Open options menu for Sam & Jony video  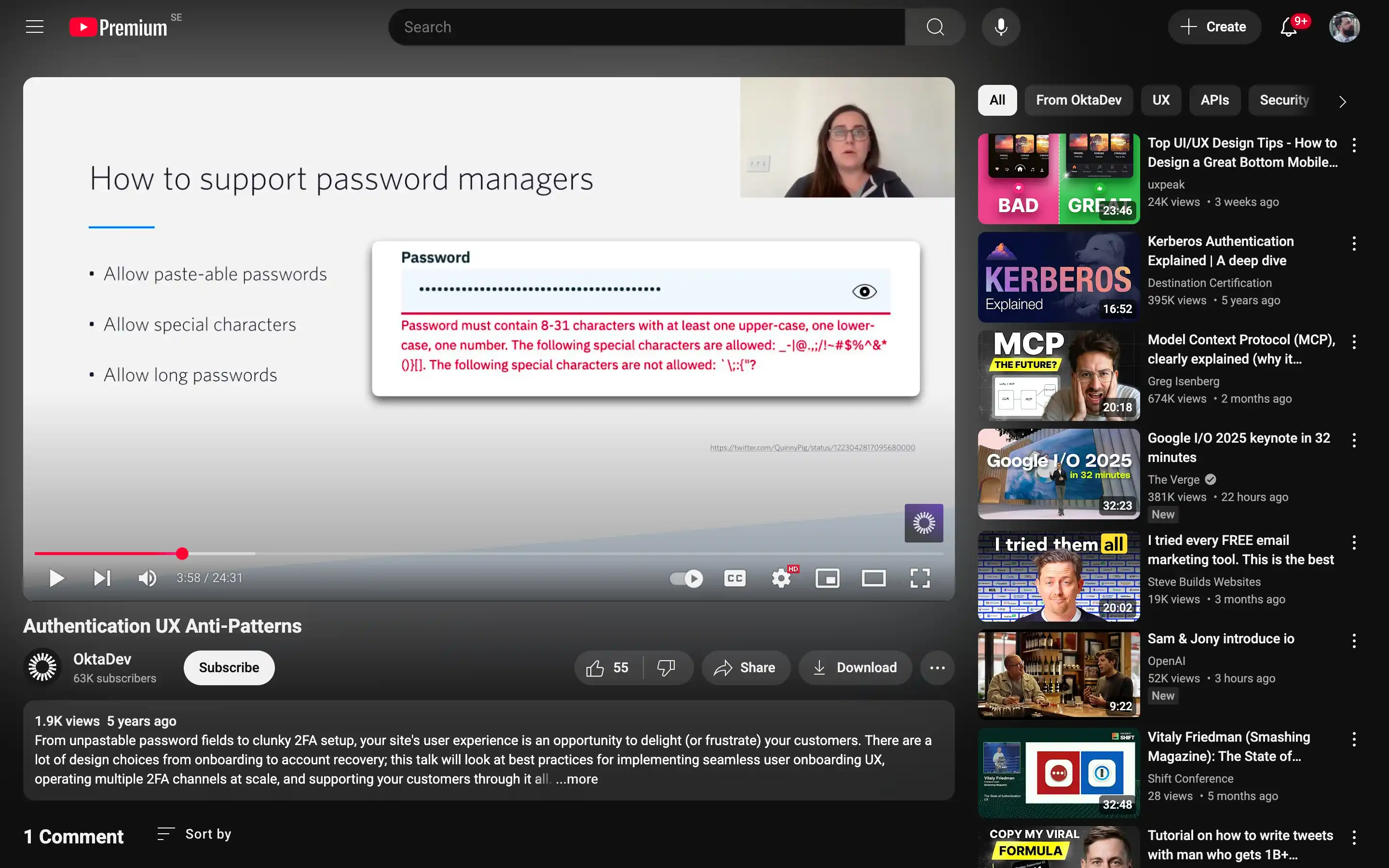[1354, 641]
